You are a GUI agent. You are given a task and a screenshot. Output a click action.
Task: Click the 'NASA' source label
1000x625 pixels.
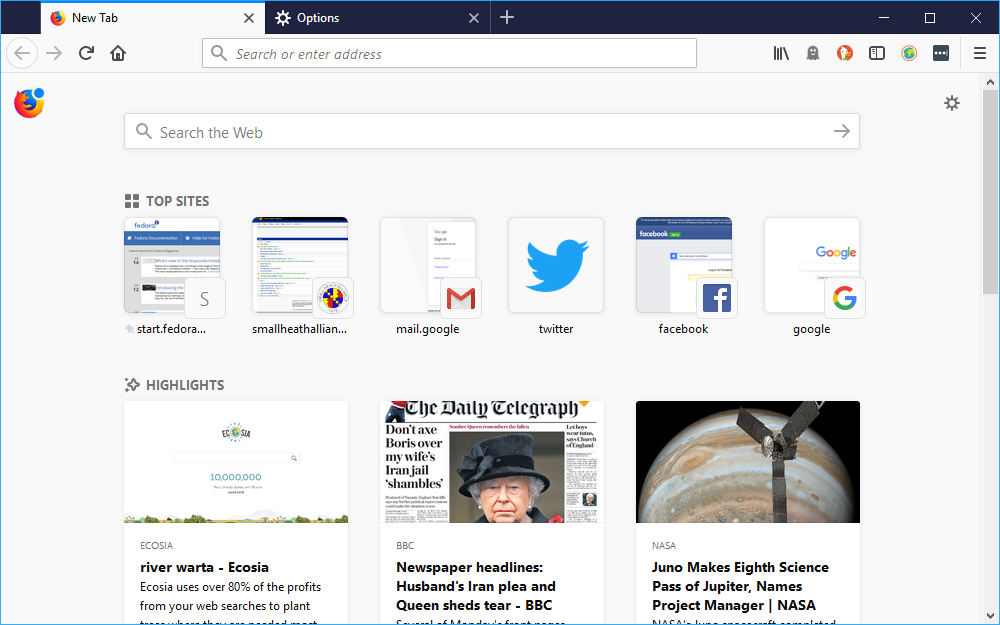pyautogui.click(x=664, y=545)
